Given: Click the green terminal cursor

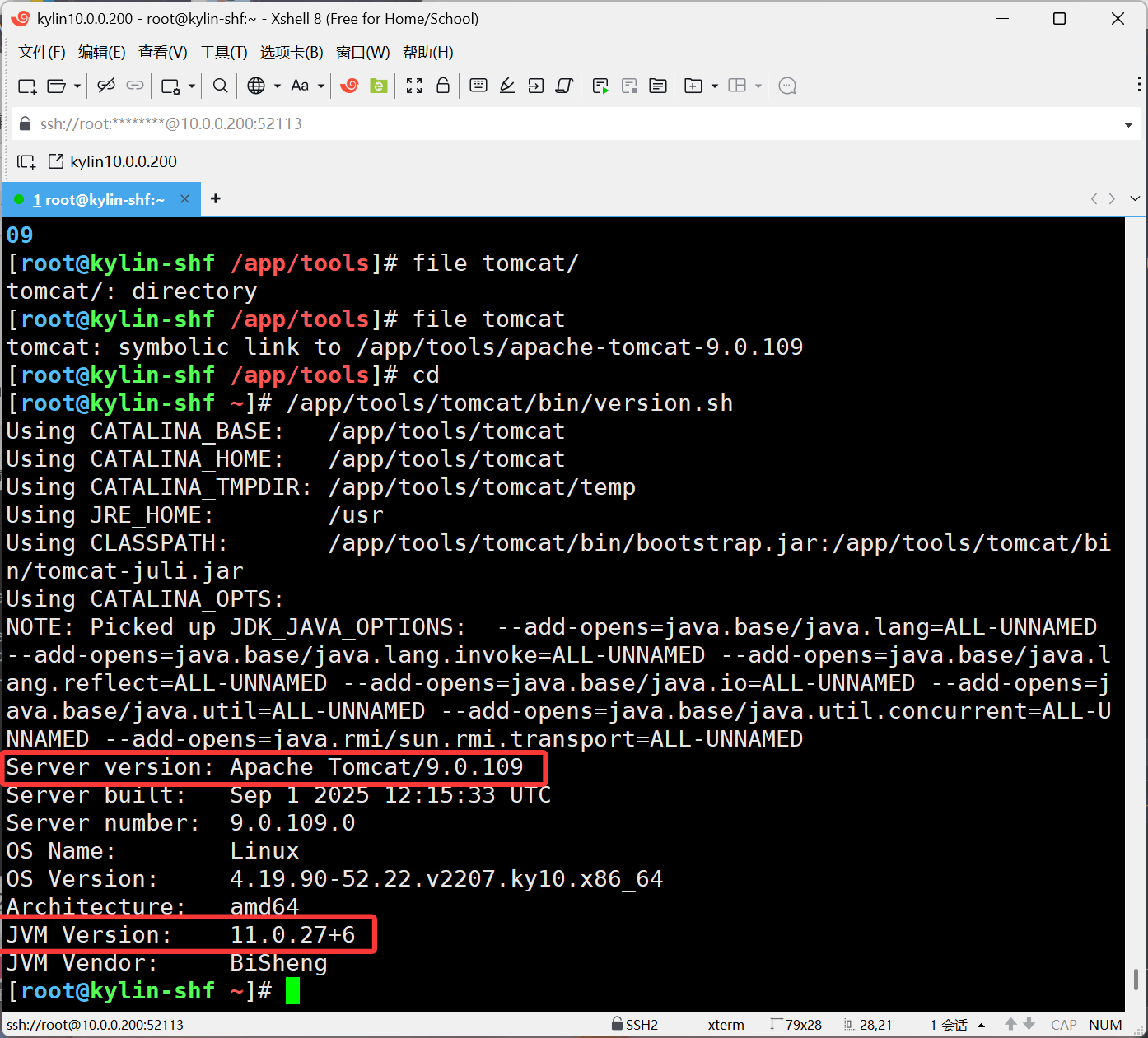Looking at the screenshot, I should [x=292, y=990].
